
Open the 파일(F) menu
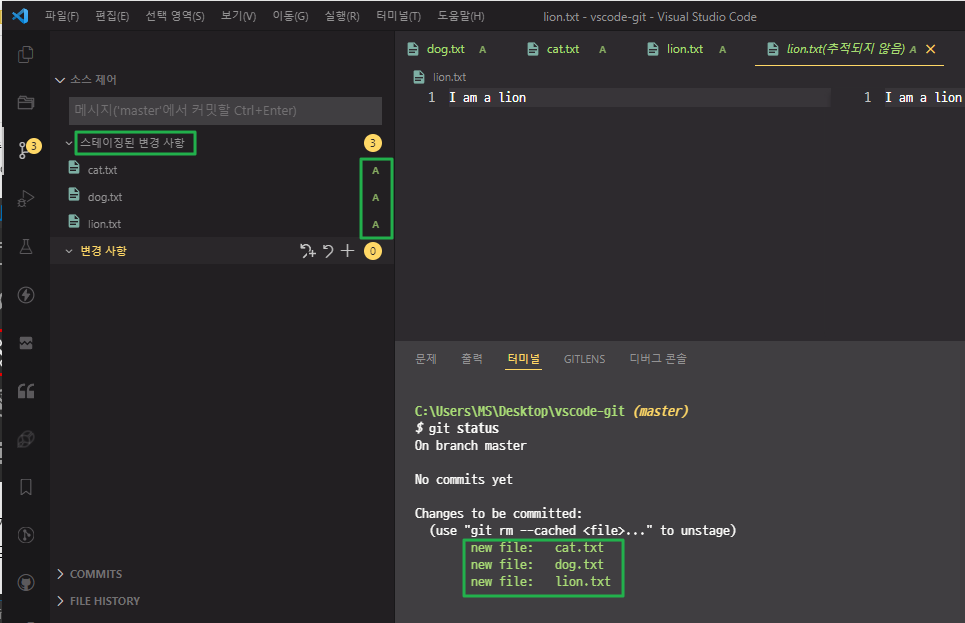tap(62, 16)
